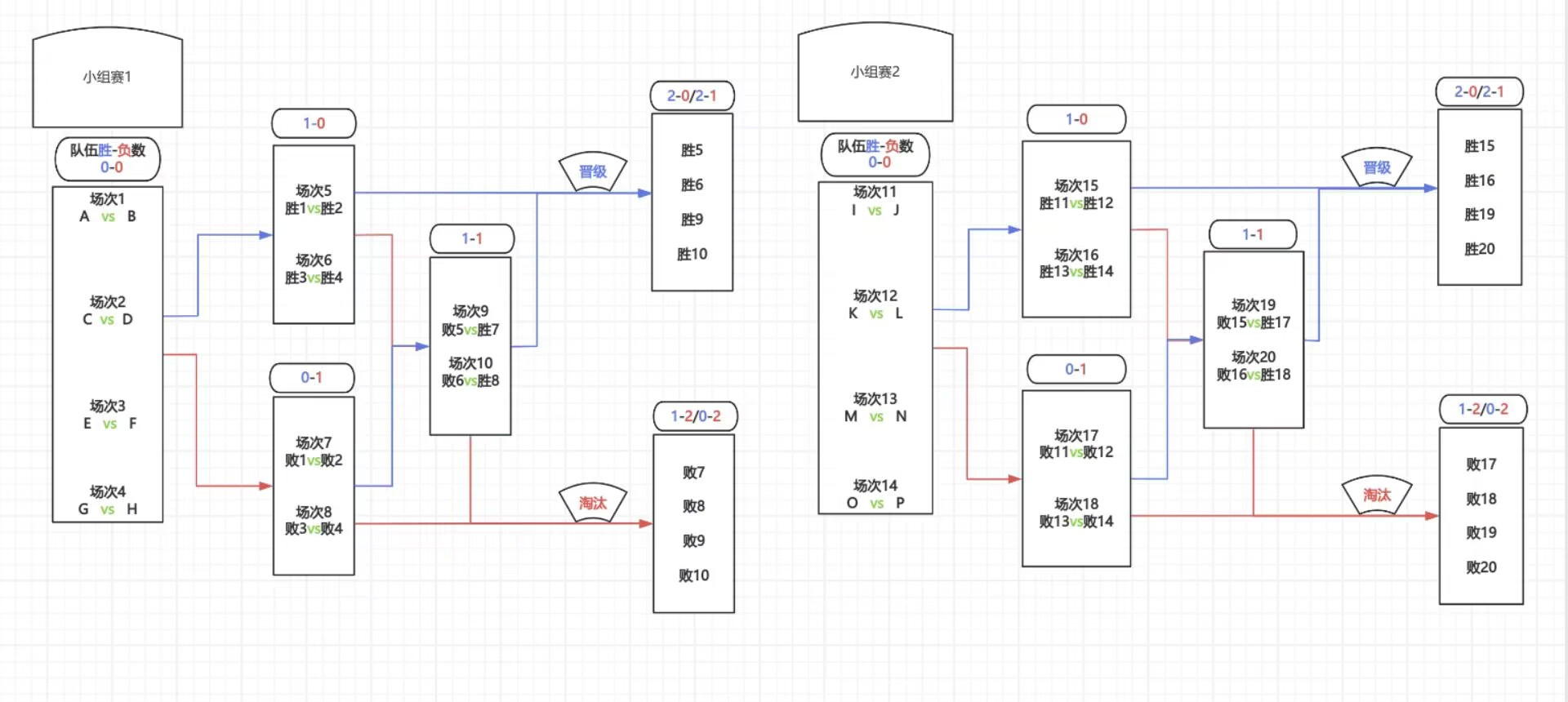Select the 0-1 badge above 场次17
The image size is (1568, 702).
coord(1076,369)
